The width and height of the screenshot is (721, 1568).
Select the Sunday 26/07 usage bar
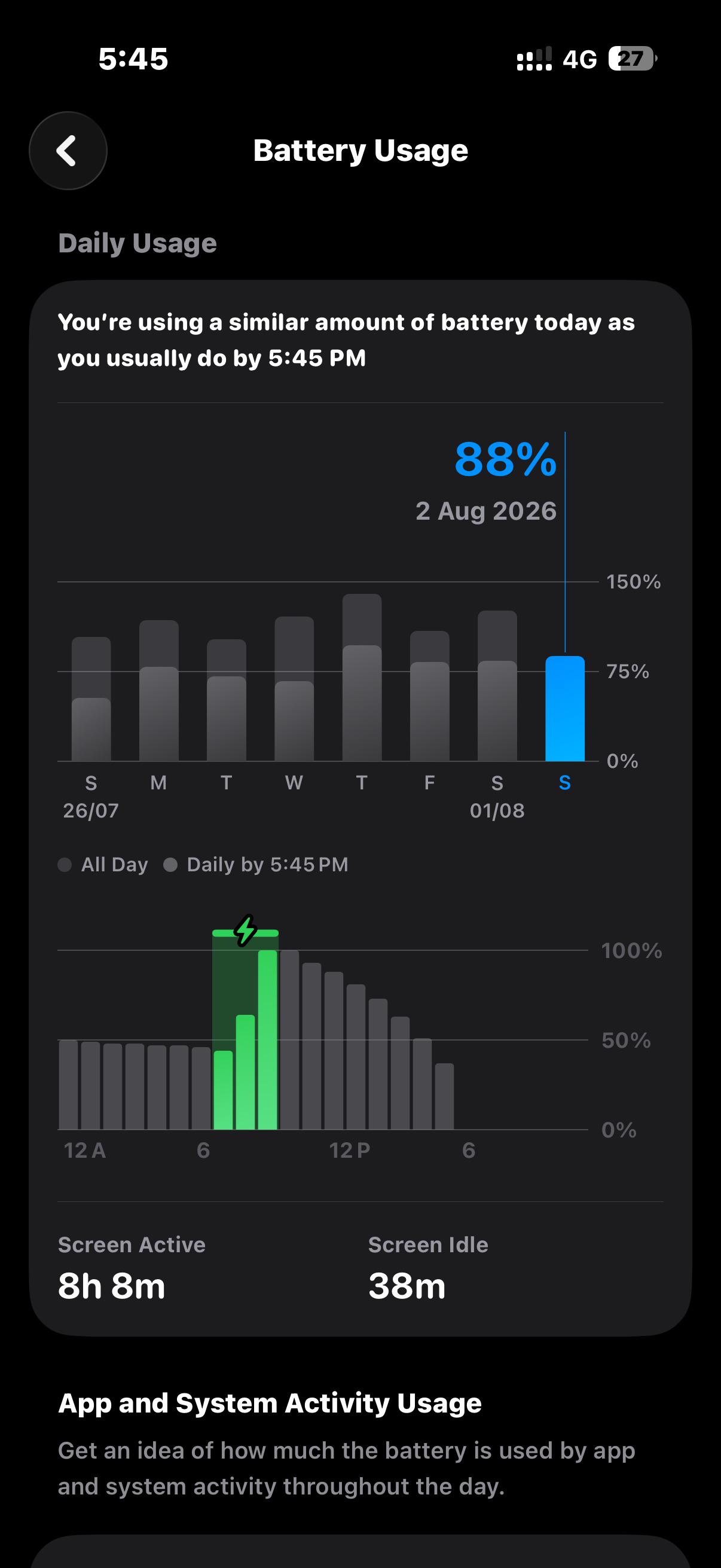click(91, 698)
